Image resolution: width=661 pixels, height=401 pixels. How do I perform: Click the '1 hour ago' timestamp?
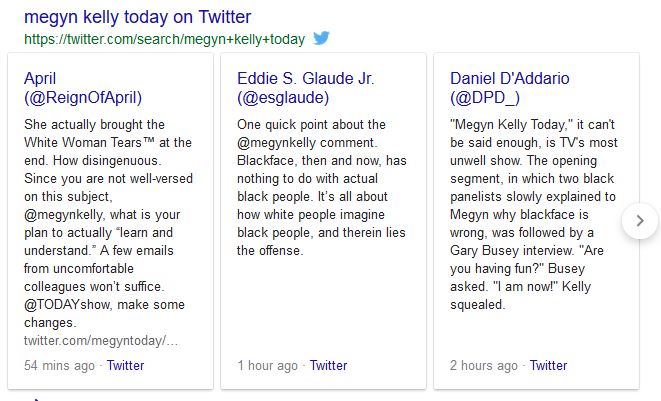coord(267,365)
